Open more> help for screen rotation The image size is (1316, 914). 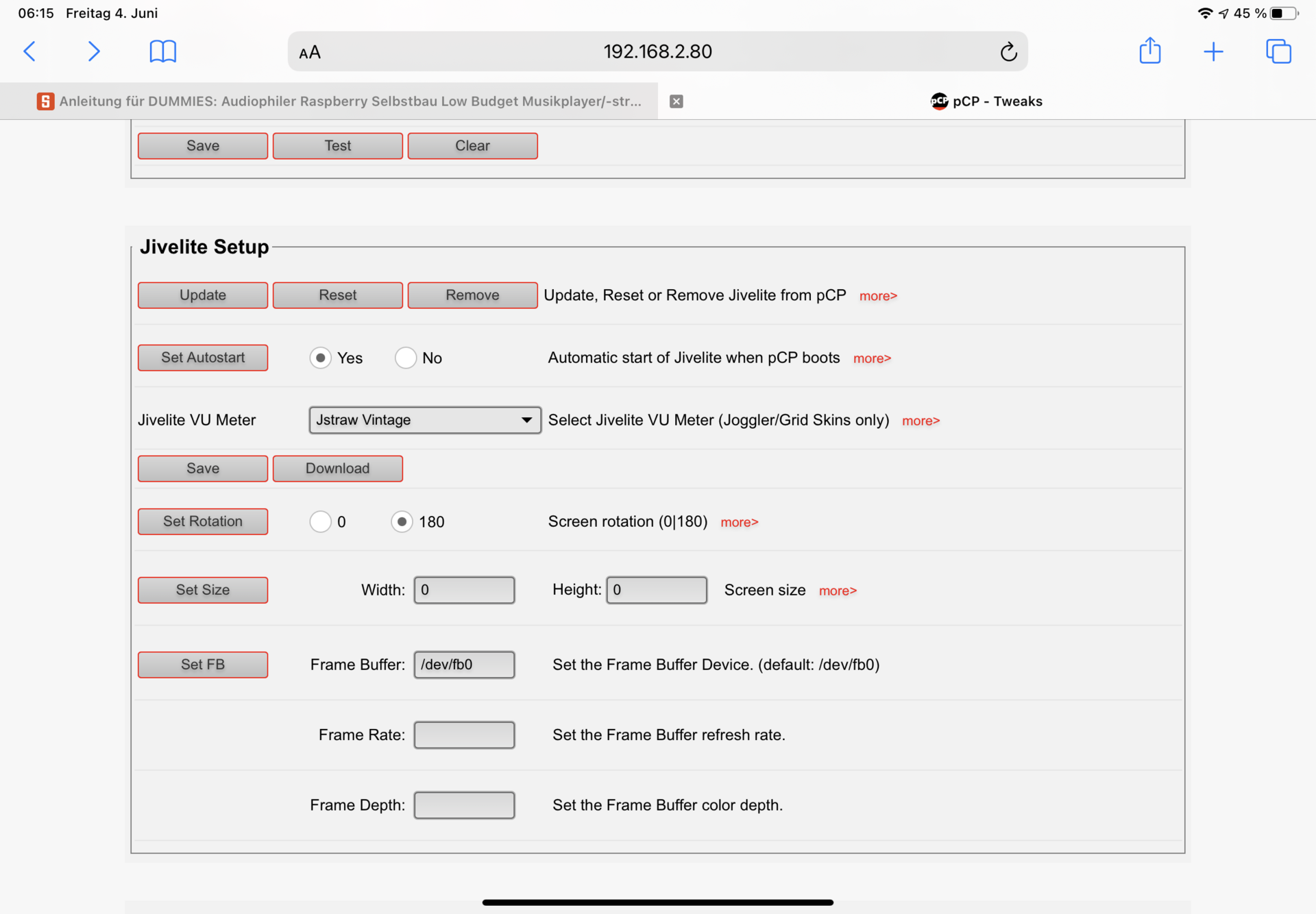point(739,522)
